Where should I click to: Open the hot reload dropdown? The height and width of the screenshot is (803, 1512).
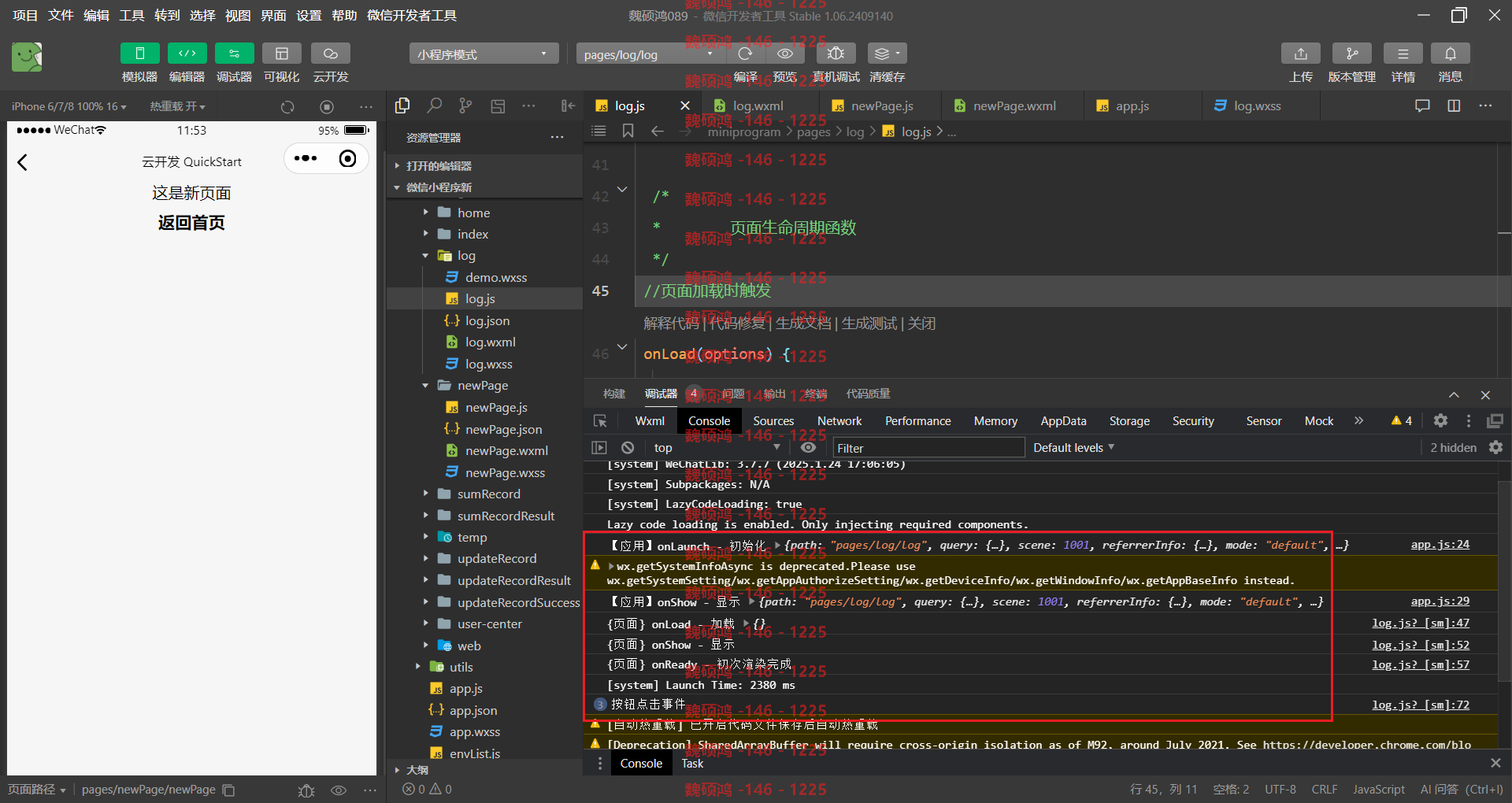coord(178,106)
